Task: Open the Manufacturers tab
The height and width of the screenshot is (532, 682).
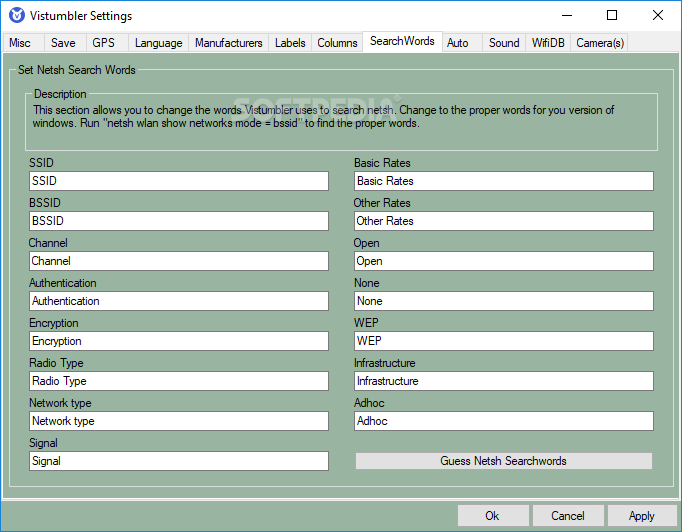Action: click(228, 43)
